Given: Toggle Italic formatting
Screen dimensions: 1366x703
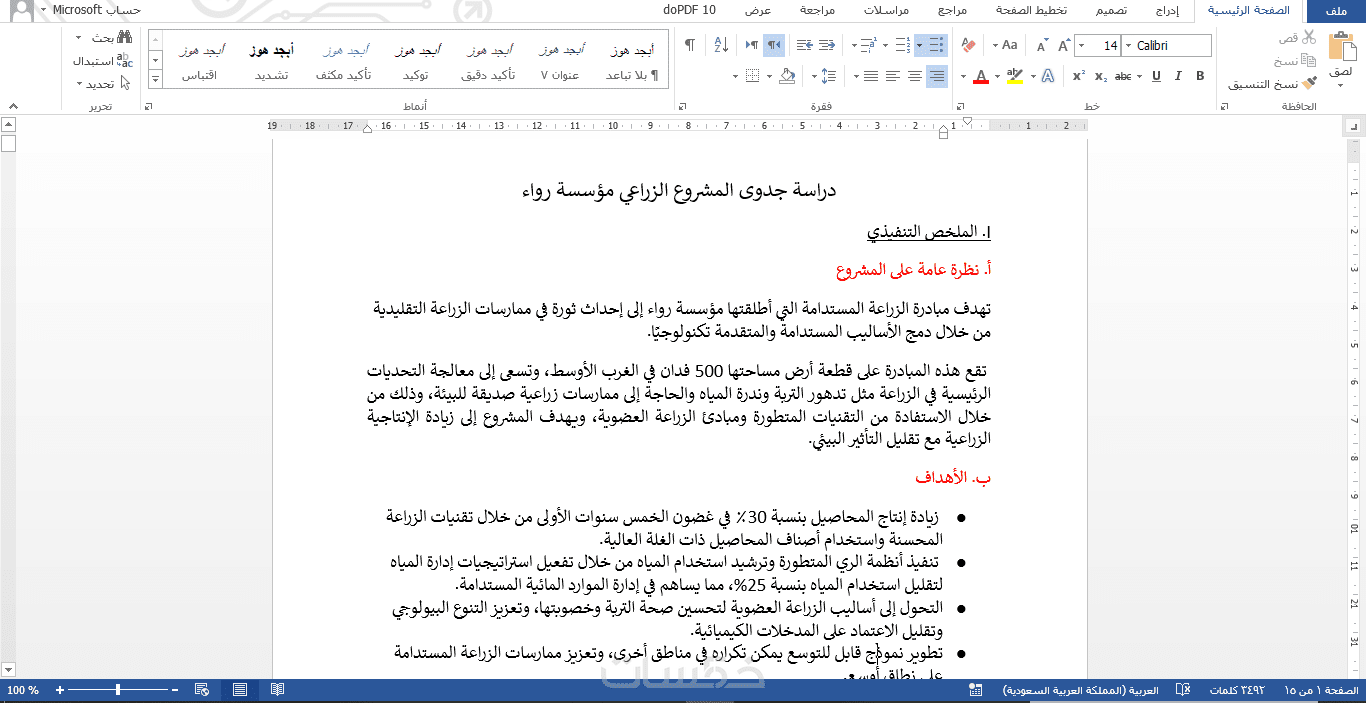Looking at the screenshot, I should click(x=1178, y=76).
